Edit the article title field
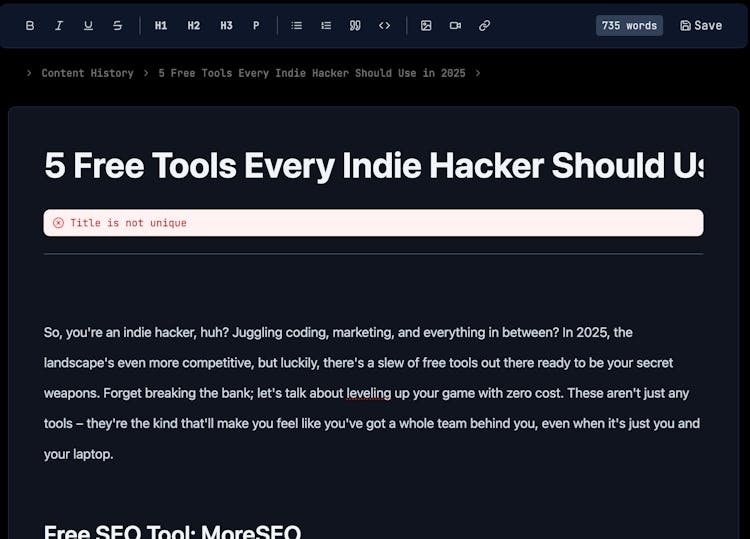750x539 pixels. coord(373,166)
